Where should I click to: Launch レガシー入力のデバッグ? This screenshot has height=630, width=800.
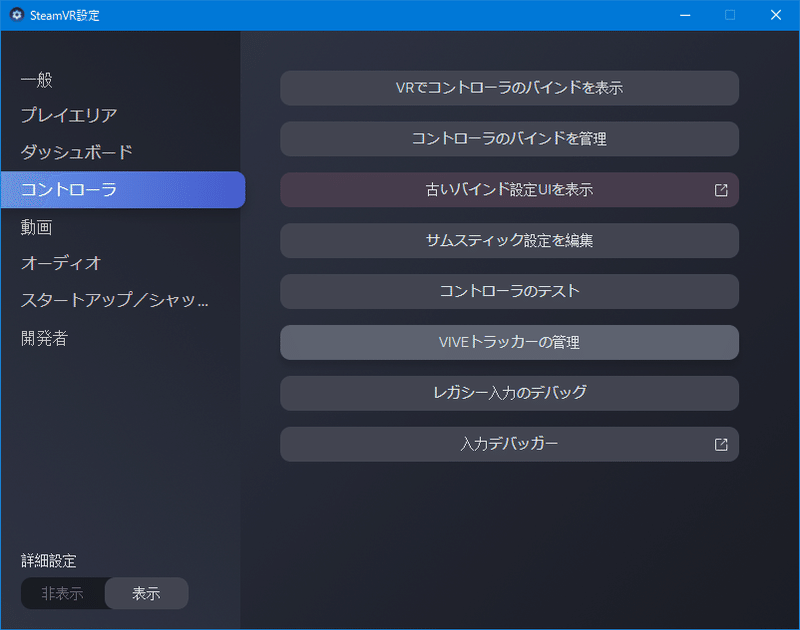(510, 393)
